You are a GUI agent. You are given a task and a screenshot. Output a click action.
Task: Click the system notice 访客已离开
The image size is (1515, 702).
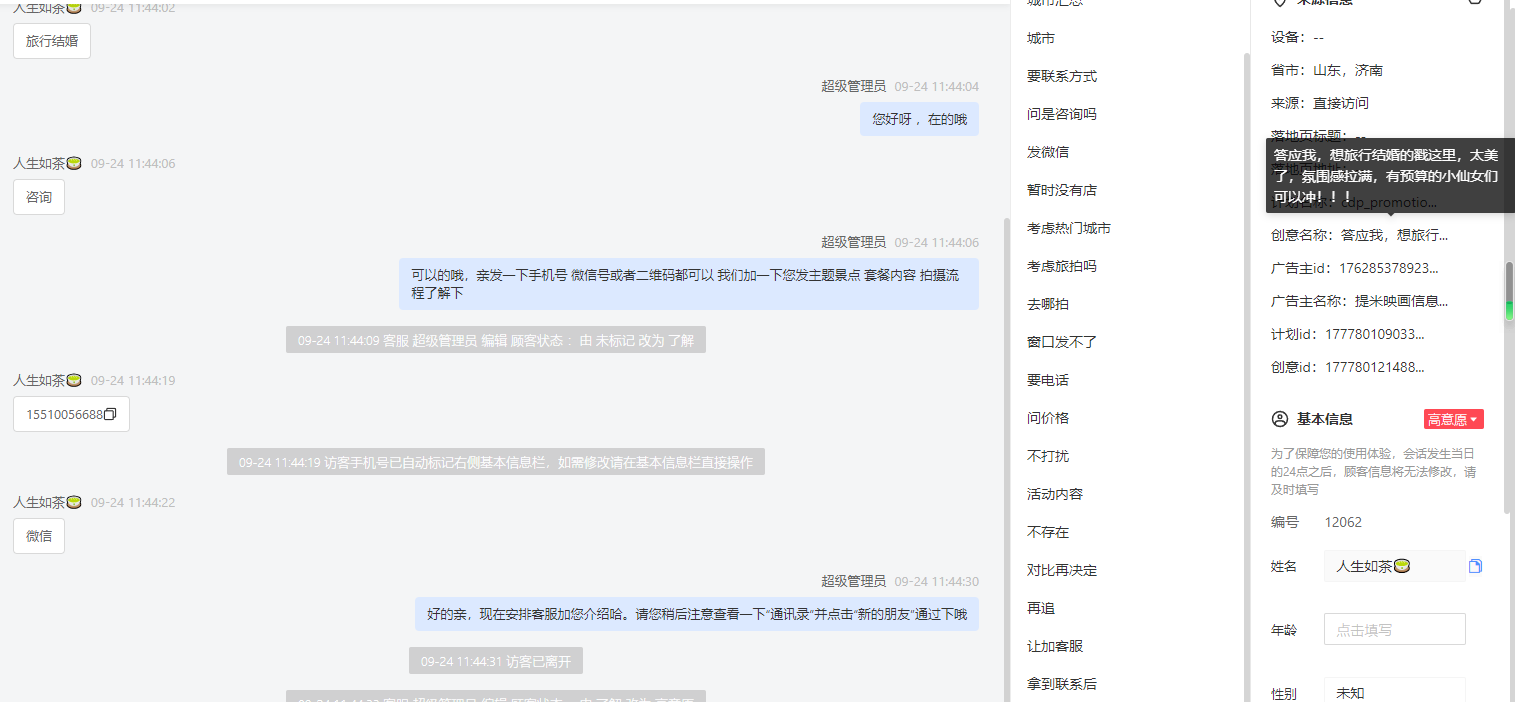click(x=496, y=661)
